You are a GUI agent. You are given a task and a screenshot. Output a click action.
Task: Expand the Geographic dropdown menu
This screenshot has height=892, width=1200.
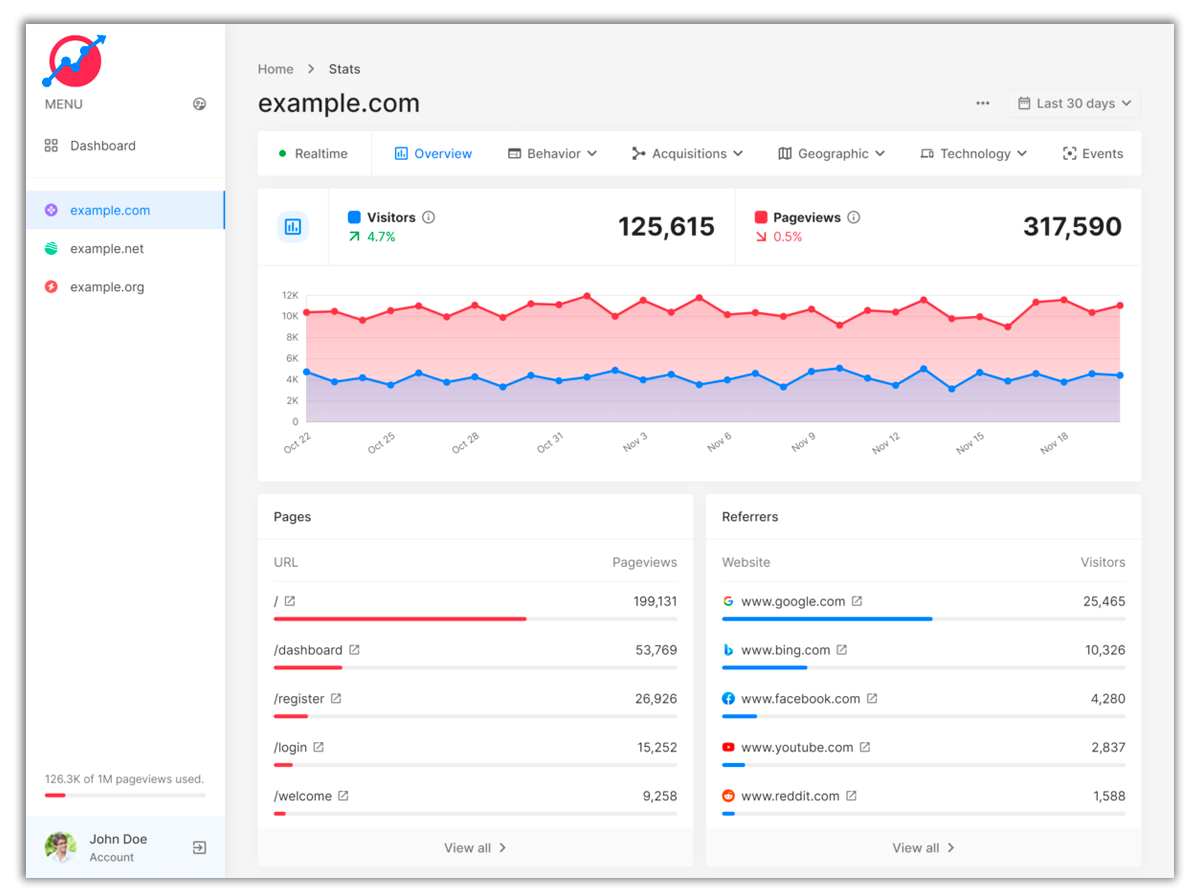click(831, 154)
